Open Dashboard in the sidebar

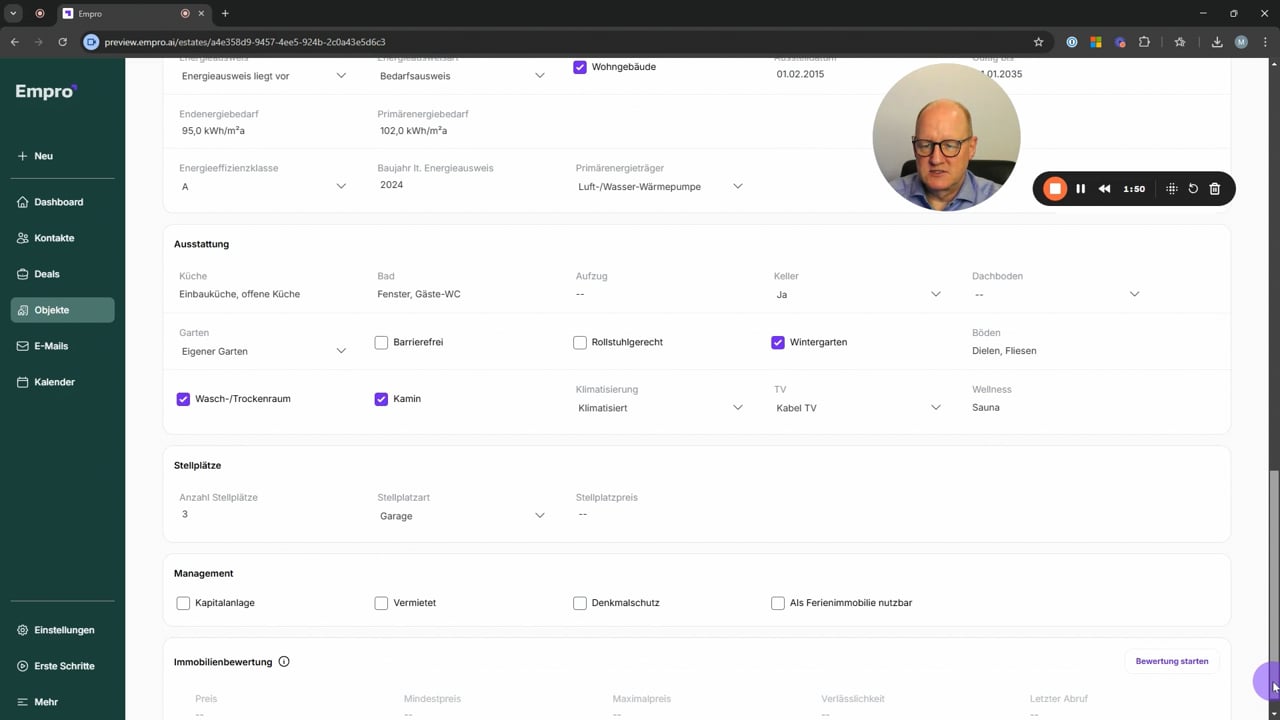point(62,202)
